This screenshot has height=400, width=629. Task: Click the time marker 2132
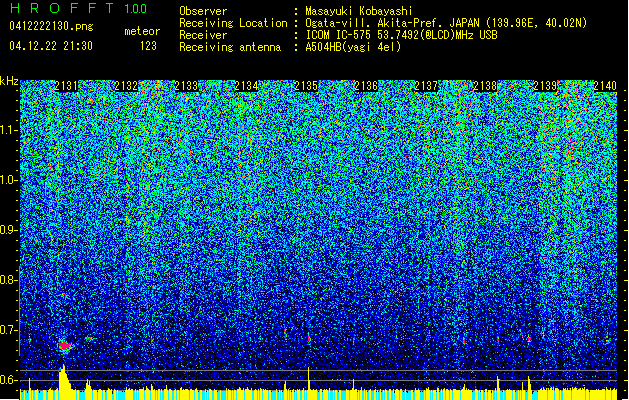click(x=126, y=86)
